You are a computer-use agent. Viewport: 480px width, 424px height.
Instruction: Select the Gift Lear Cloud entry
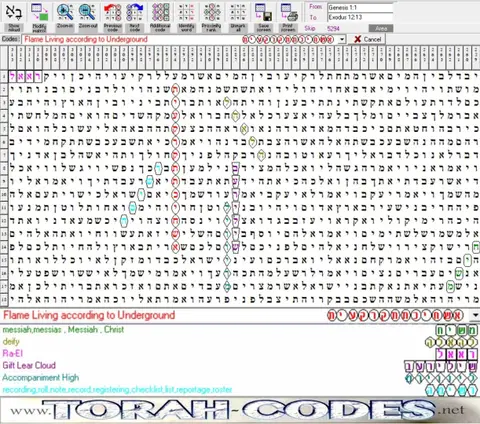[29, 365]
